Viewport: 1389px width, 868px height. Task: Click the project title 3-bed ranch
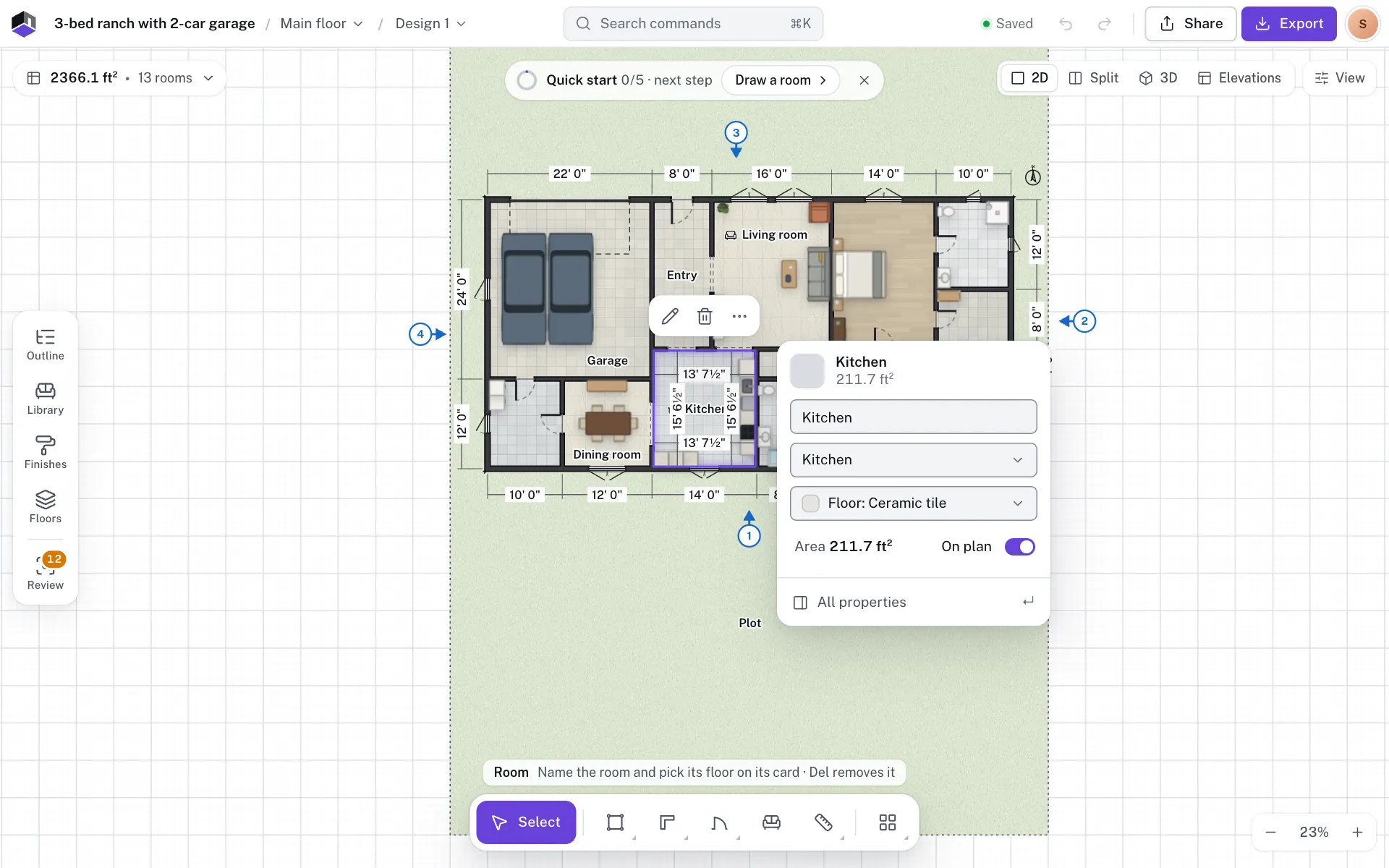(155, 24)
